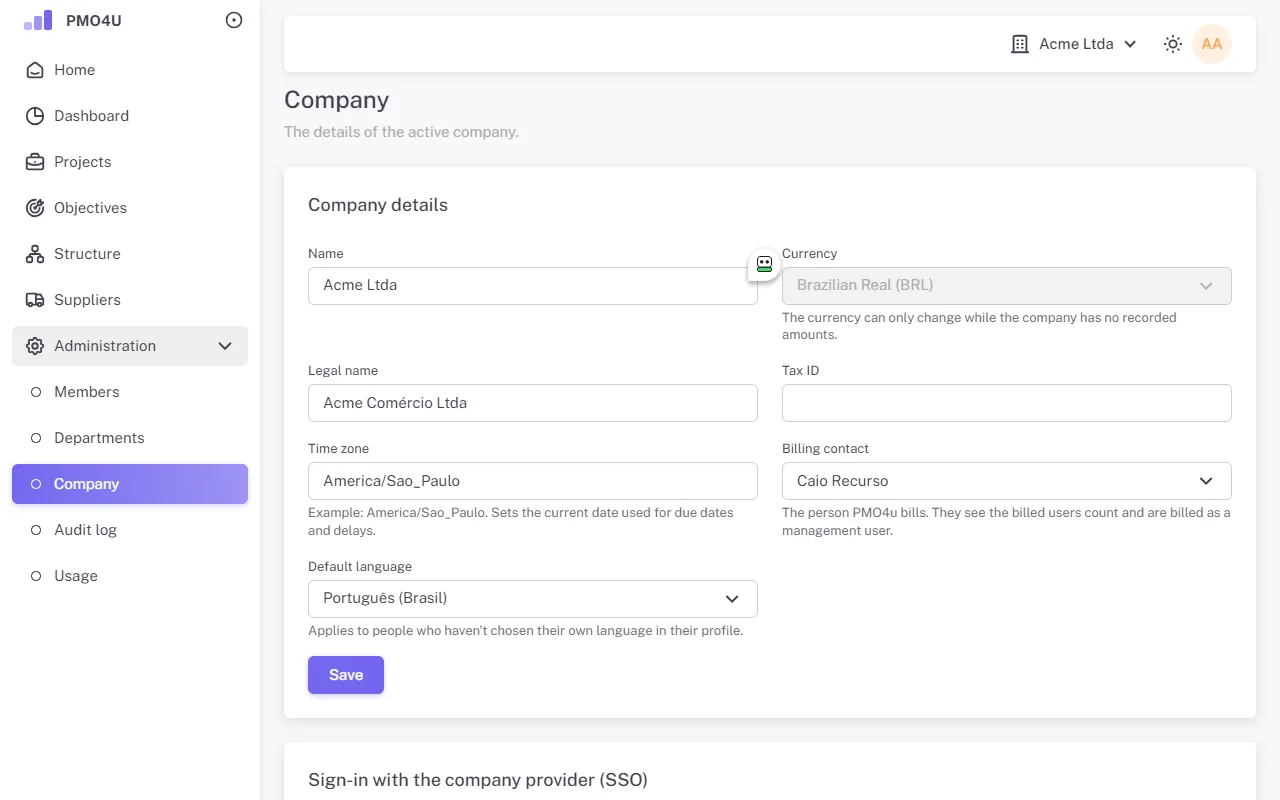Open the Default language dropdown
Screen dimensions: 1280x800
(x=532, y=599)
